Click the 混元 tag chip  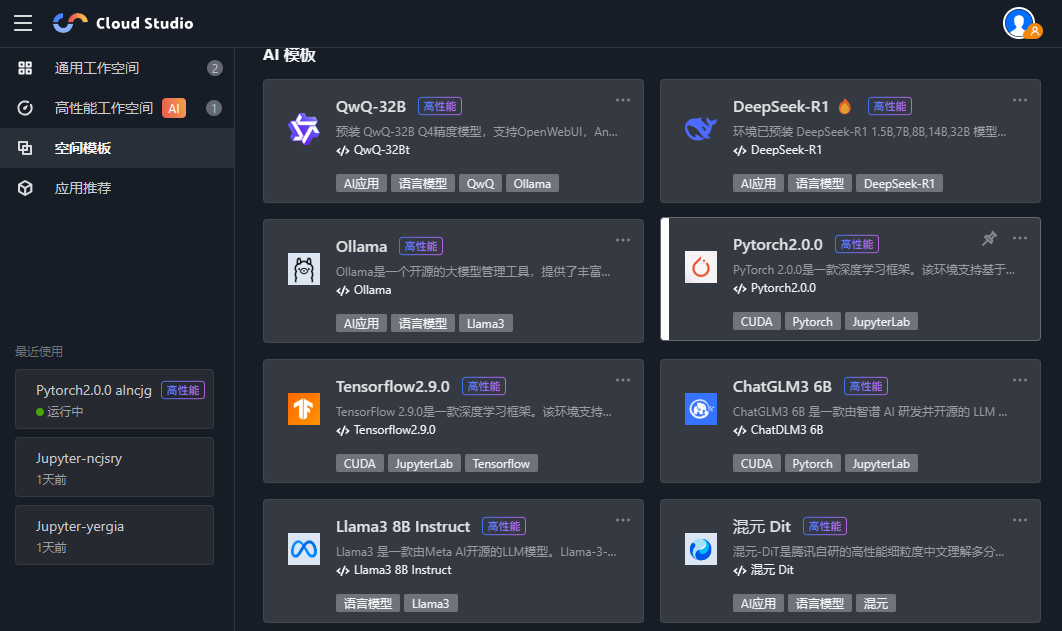click(x=875, y=603)
